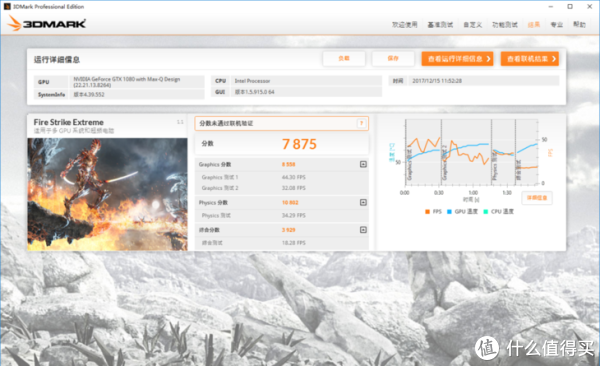Switch to the 欢迎使用 tab

point(404,25)
